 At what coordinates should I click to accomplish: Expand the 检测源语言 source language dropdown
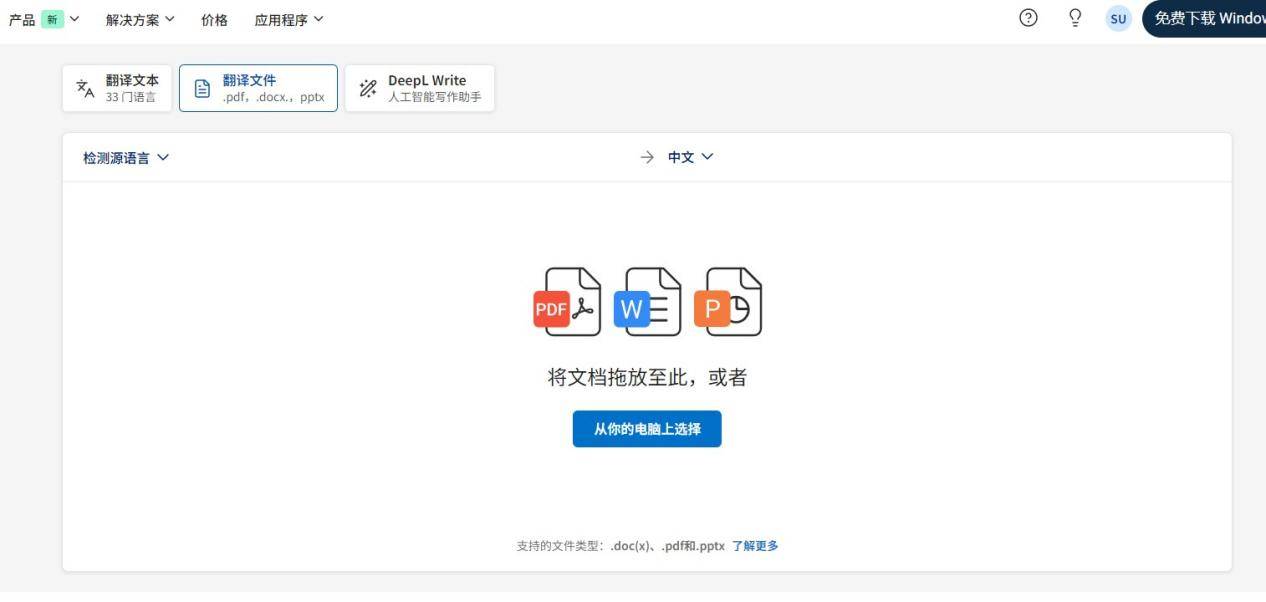coord(126,157)
